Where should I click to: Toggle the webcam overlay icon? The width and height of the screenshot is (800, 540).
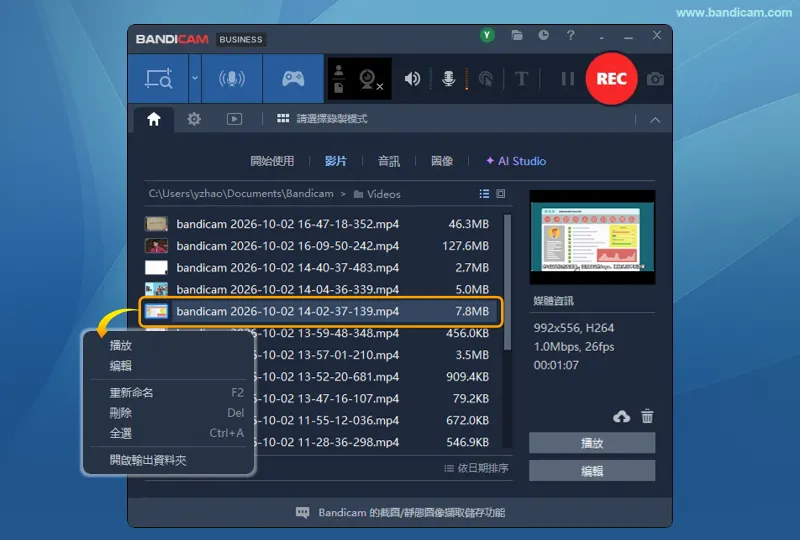click(371, 79)
